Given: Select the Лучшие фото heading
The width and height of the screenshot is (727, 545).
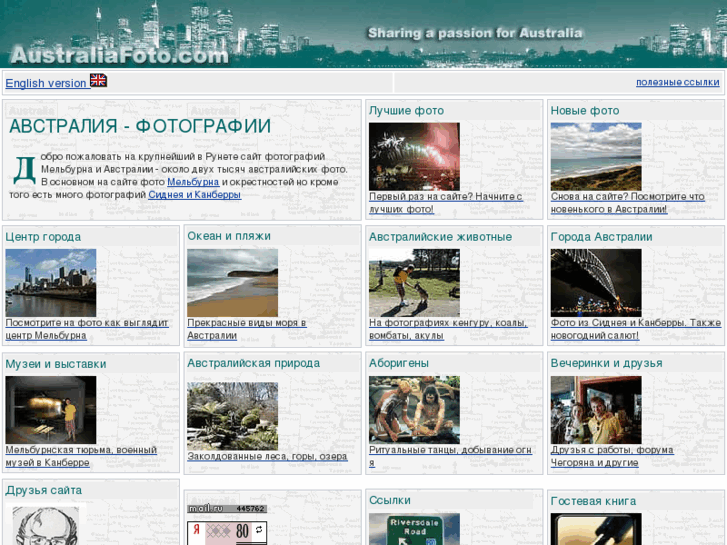Looking at the screenshot, I should click(406, 110).
